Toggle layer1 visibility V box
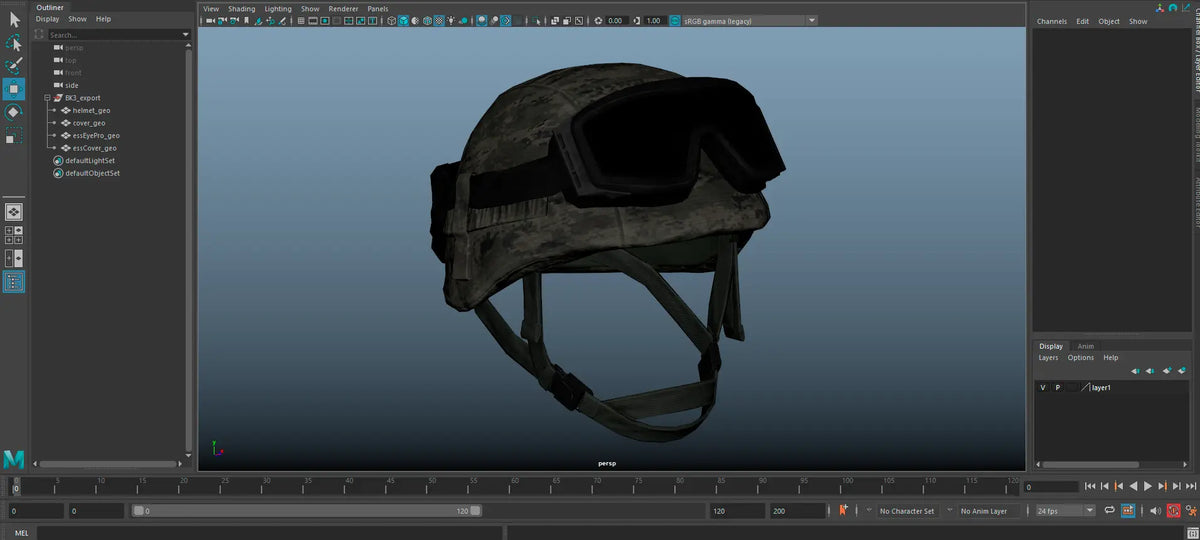 (1043, 387)
